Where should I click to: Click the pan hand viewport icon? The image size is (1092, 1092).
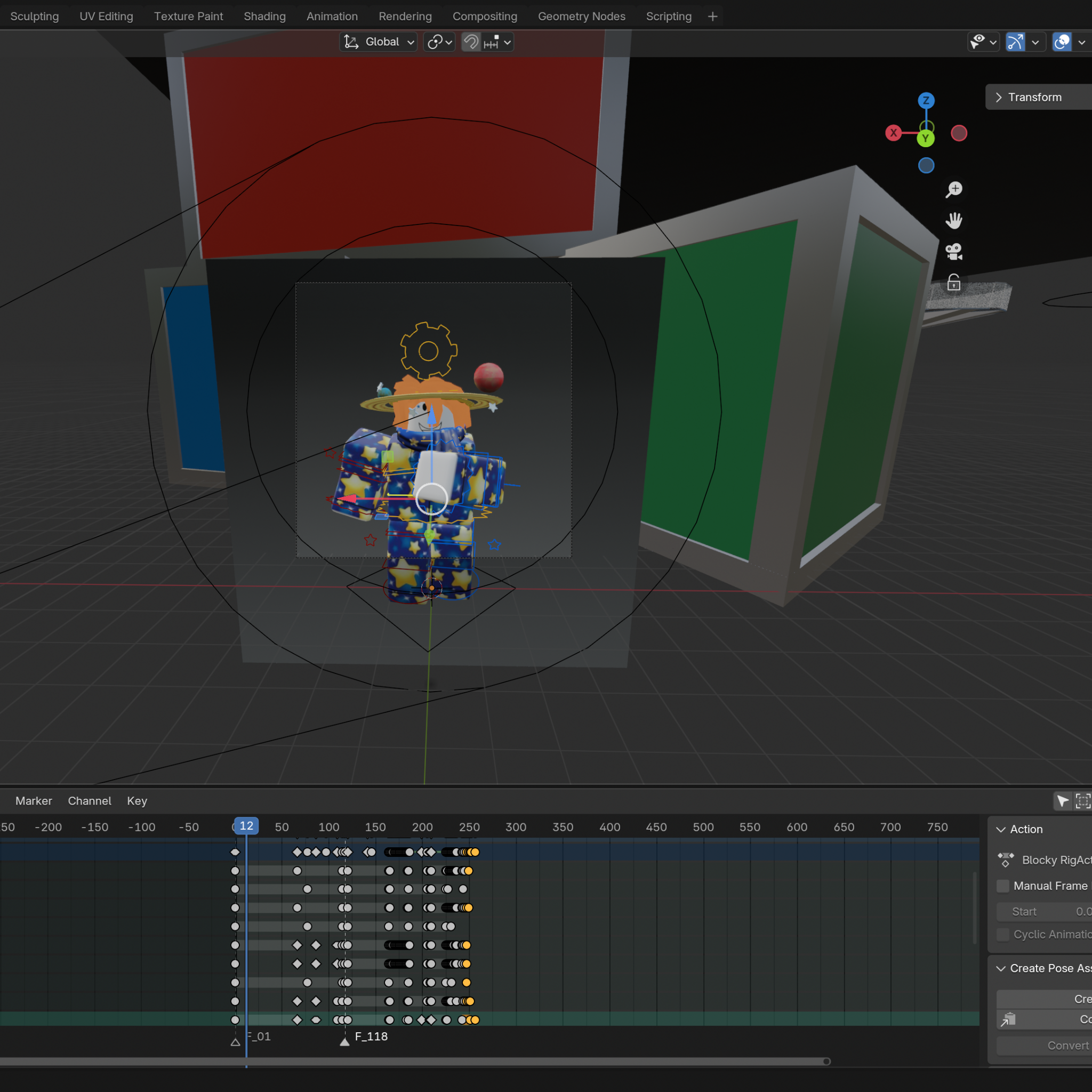pyautogui.click(x=954, y=220)
